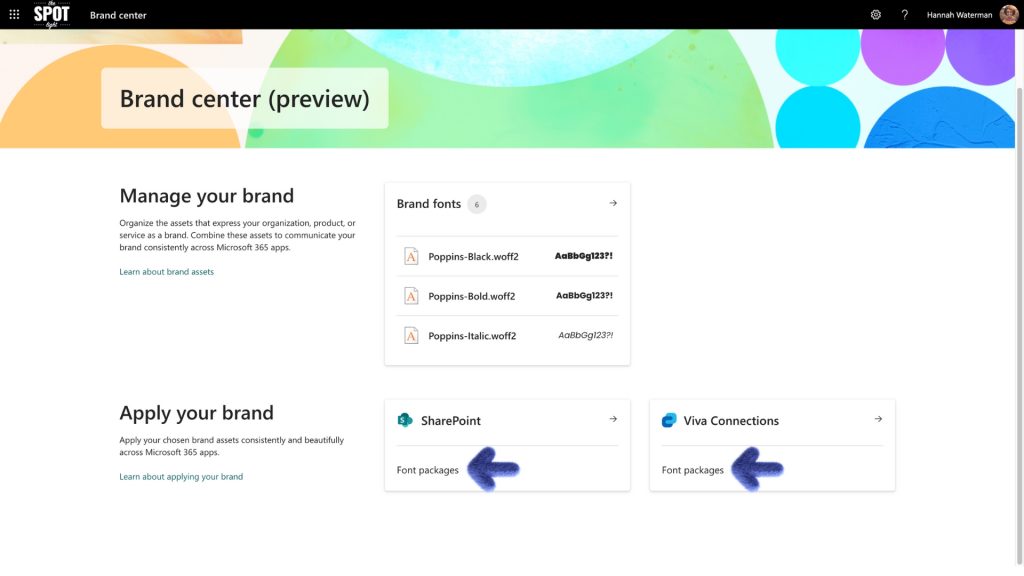Open Hannah Waterman's profile picture
Viewport: 1024px width, 576px height.
tap(1008, 15)
